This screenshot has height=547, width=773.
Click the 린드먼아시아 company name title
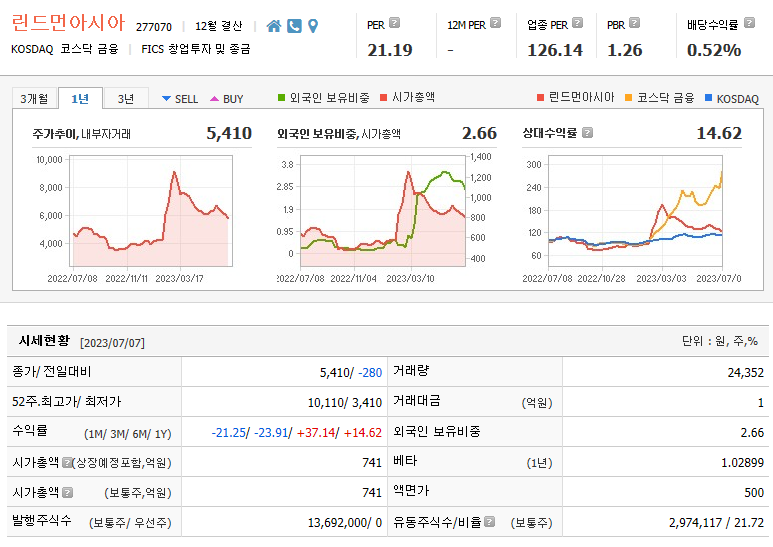(x=68, y=23)
